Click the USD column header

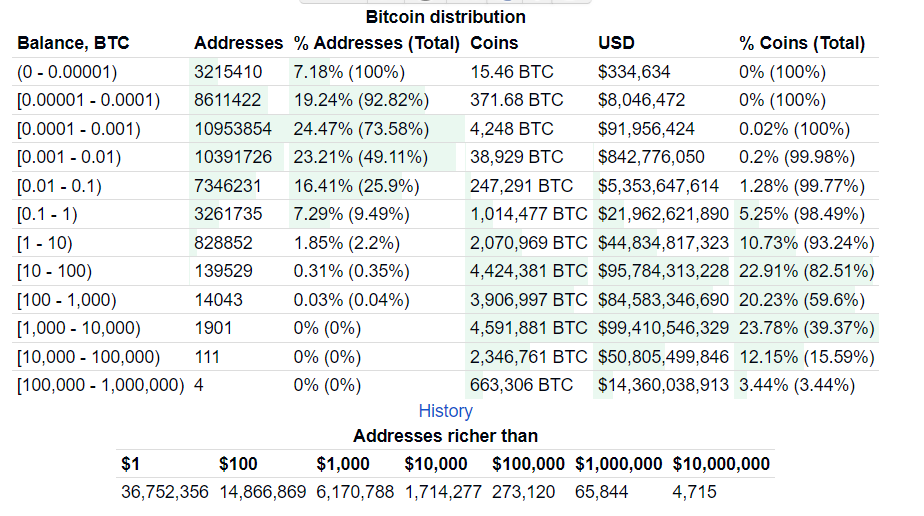pos(616,43)
